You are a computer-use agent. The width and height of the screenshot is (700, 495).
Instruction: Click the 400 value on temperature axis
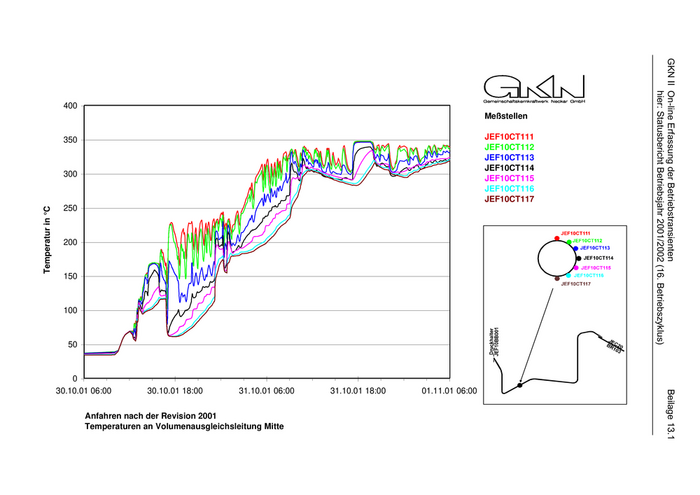pyautogui.click(x=70, y=106)
